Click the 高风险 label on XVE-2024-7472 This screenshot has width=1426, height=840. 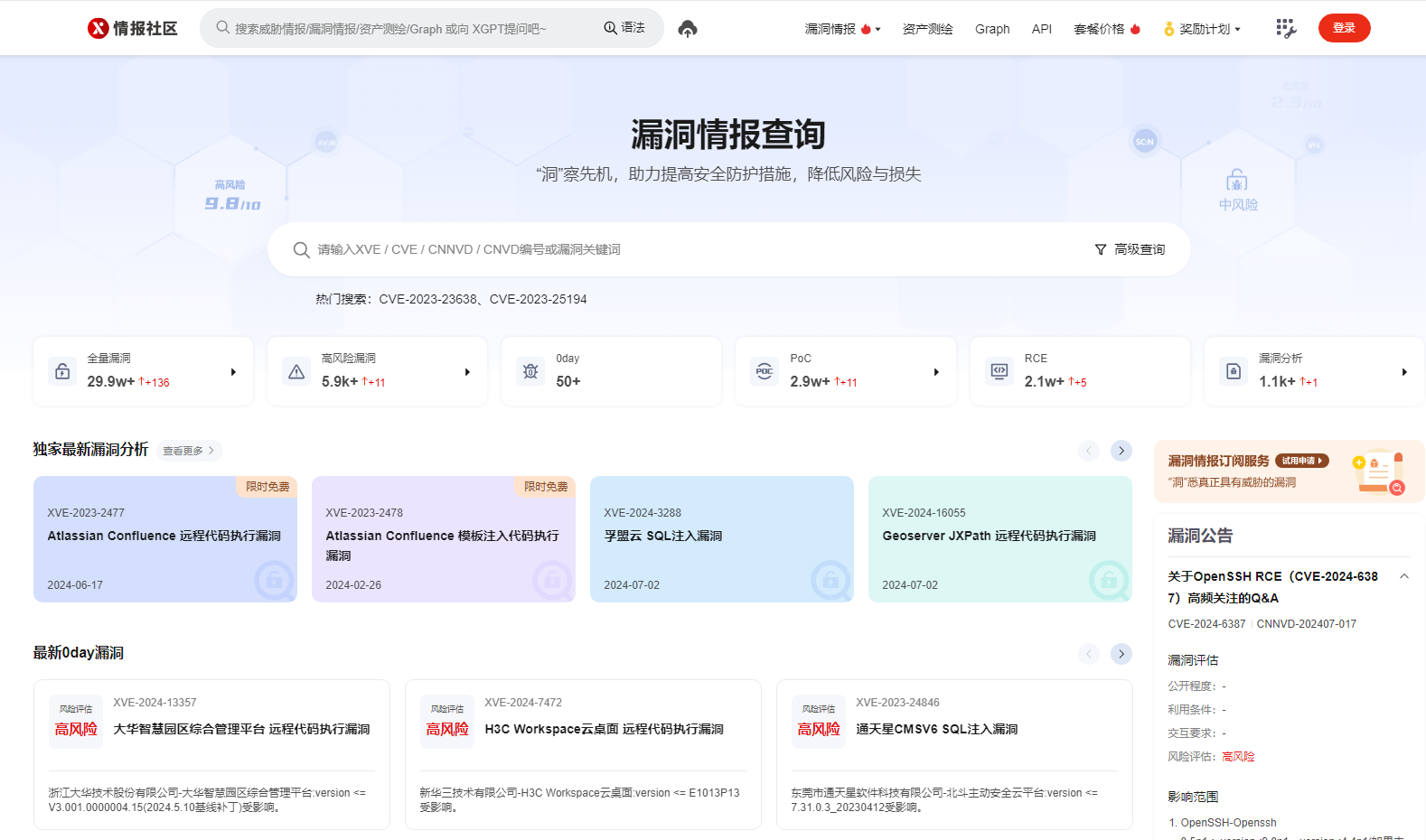coord(447,729)
